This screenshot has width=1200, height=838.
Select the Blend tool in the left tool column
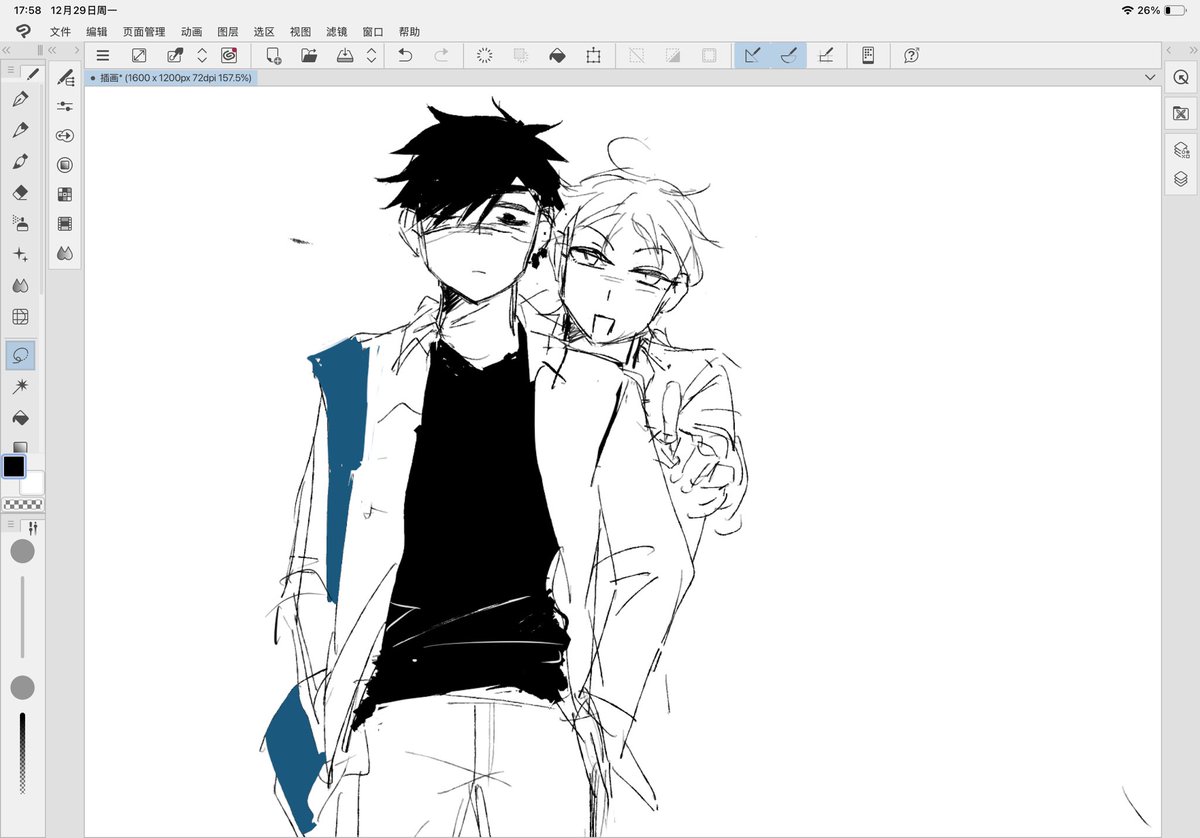tap(21, 285)
